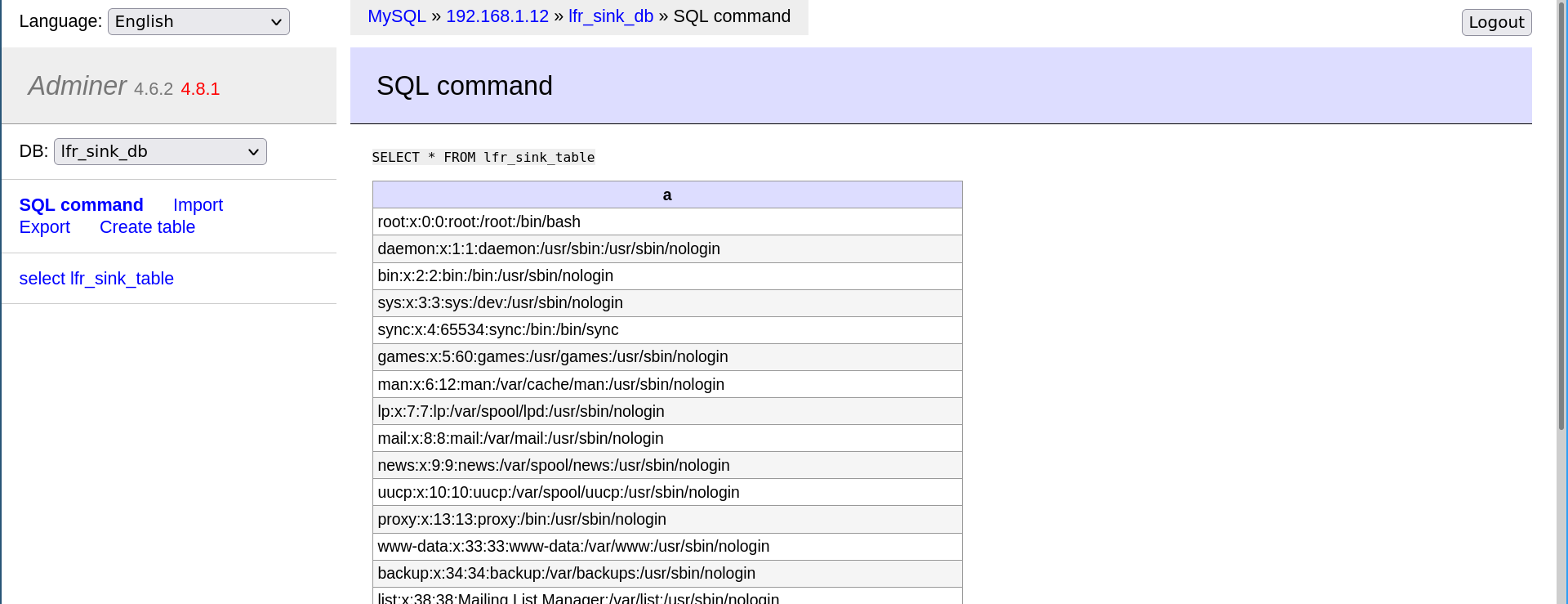Click the mail:x:8:8 row cell
Image resolution: width=1568 pixels, height=604 pixels.
(x=667, y=438)
